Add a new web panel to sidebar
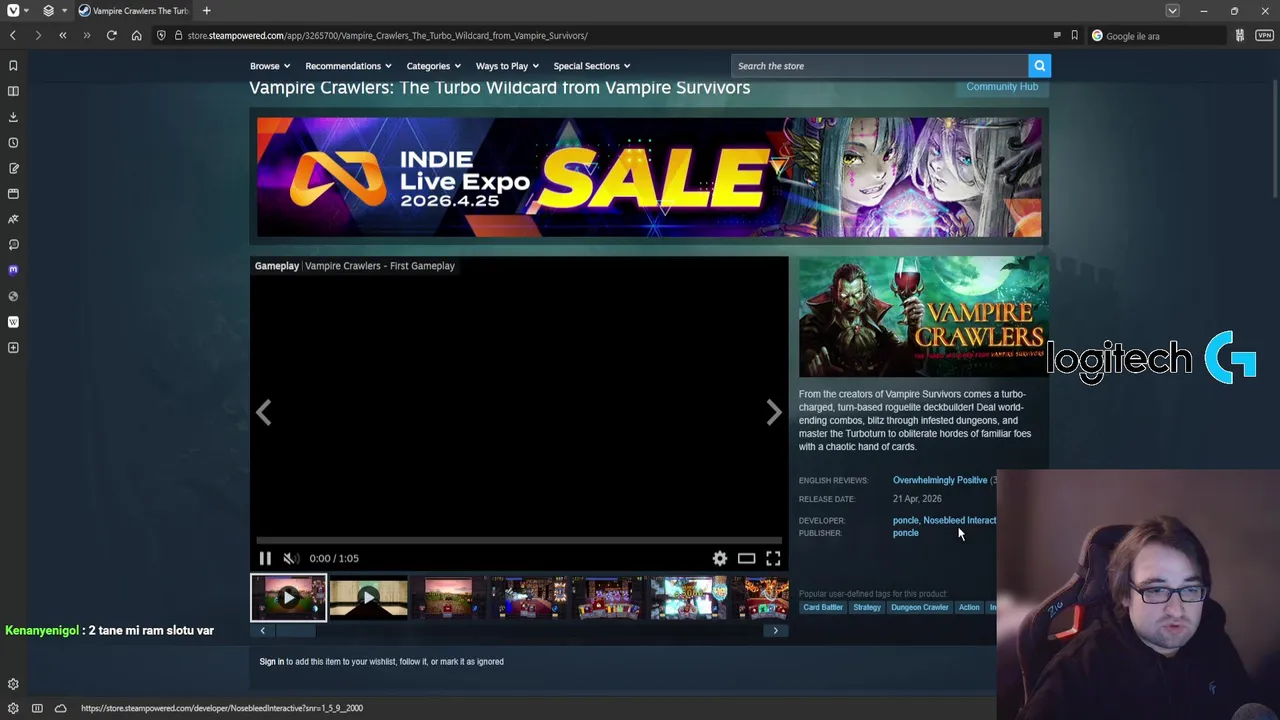Screen dimensions: 1280x720 click(13, 348)
